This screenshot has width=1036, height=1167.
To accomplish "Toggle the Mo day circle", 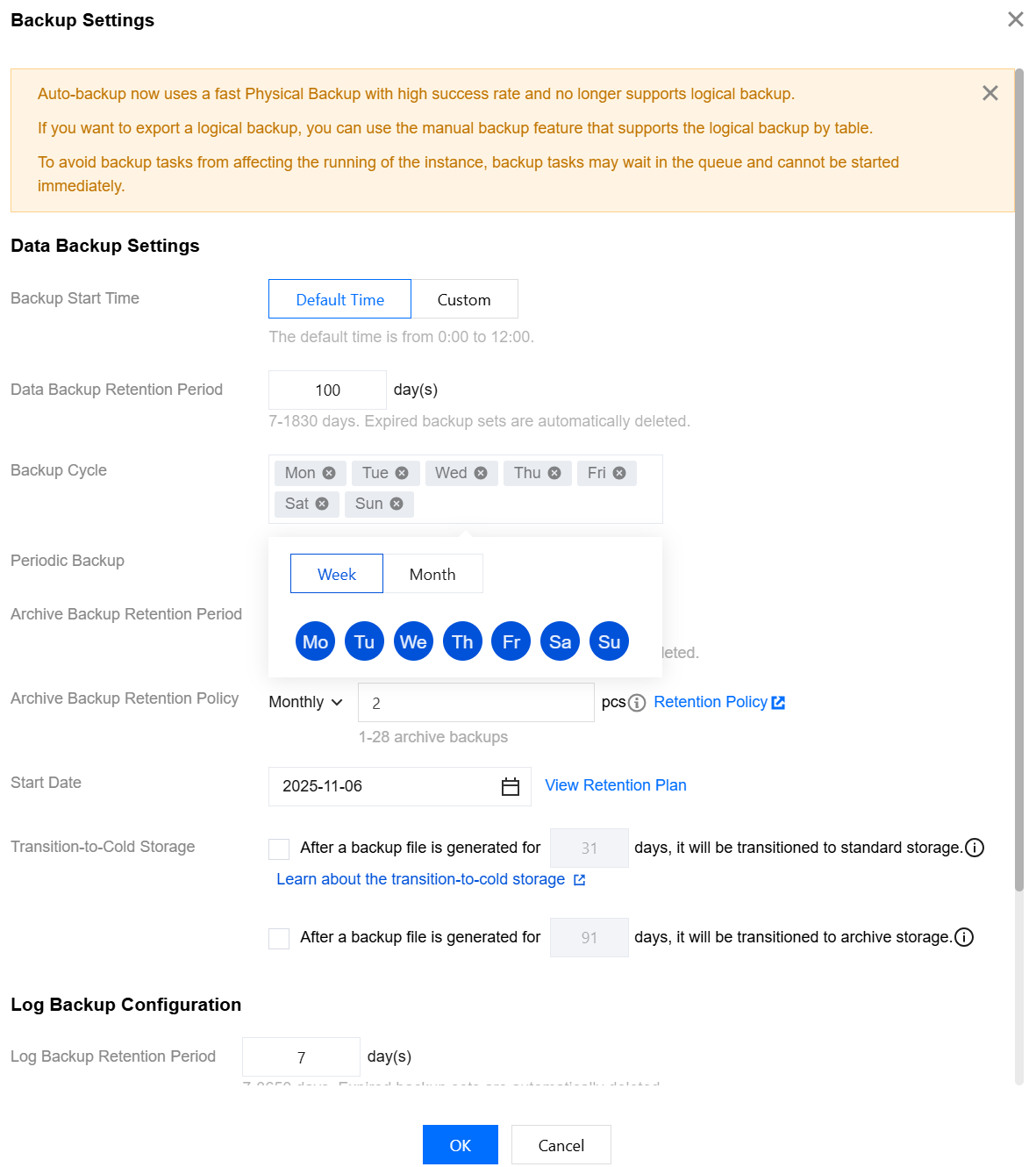I will pyautogui.click(x=315, y=641).
